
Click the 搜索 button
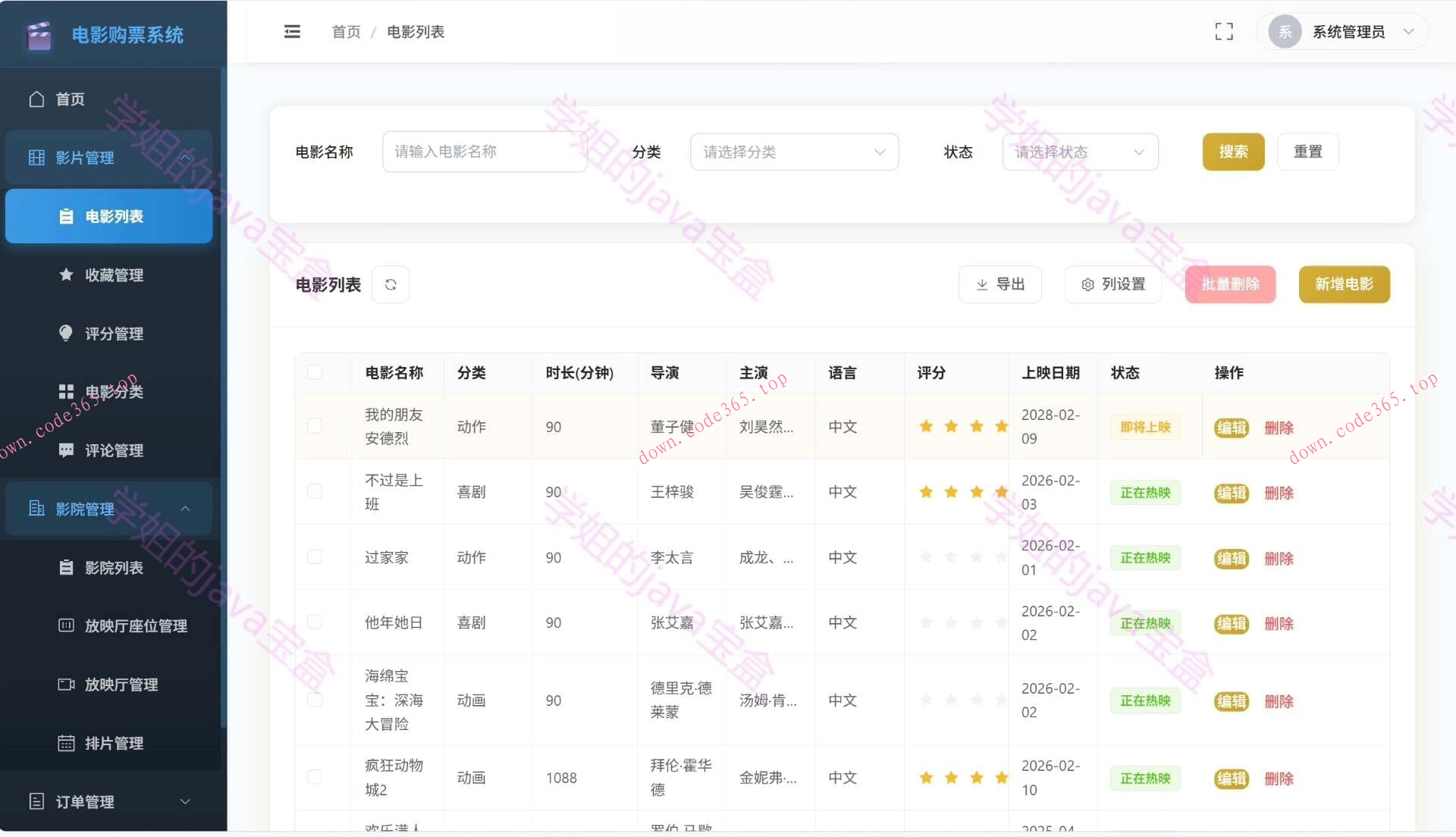tap(1232, 152)
